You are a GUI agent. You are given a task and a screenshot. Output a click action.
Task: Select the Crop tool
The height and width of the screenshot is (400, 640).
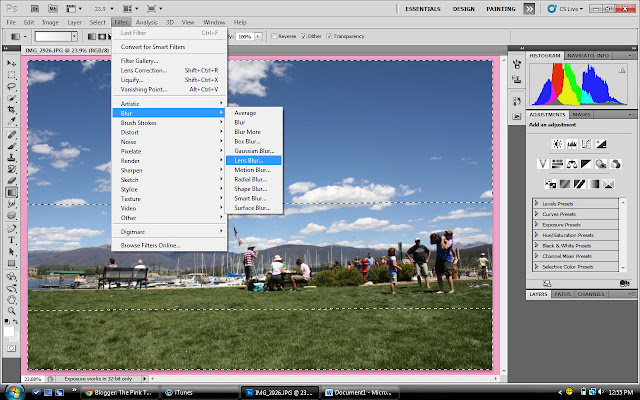pos(11,109)
